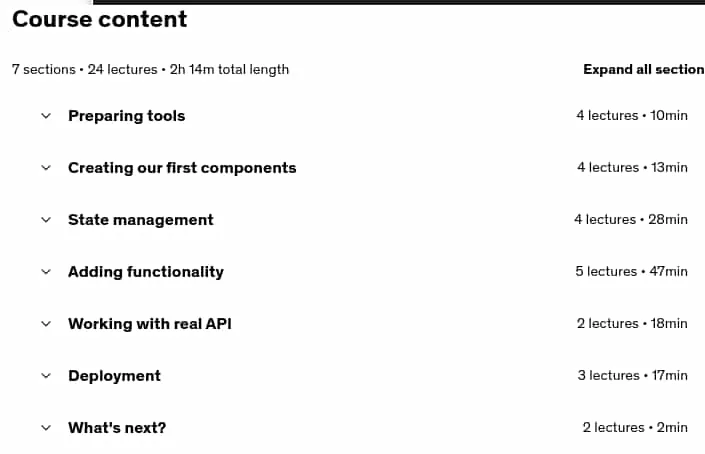Expand the Preparing tools section chevron
Viewport: 705px width, 454px height.
coord(46,116)
